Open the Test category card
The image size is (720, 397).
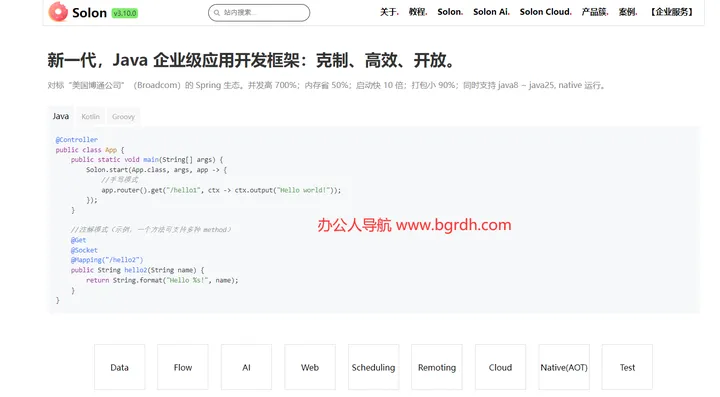(627, 367)
